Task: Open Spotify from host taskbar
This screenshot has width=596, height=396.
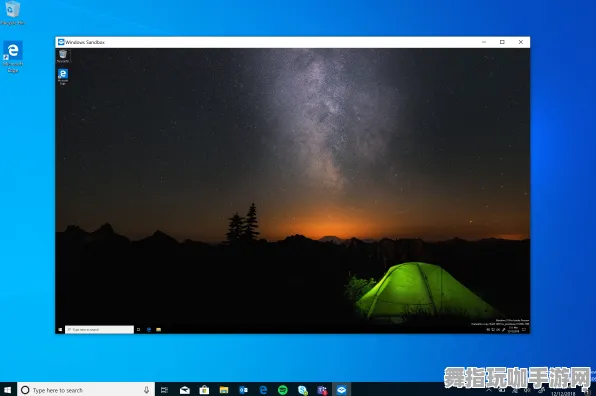Action: point(283,390)
